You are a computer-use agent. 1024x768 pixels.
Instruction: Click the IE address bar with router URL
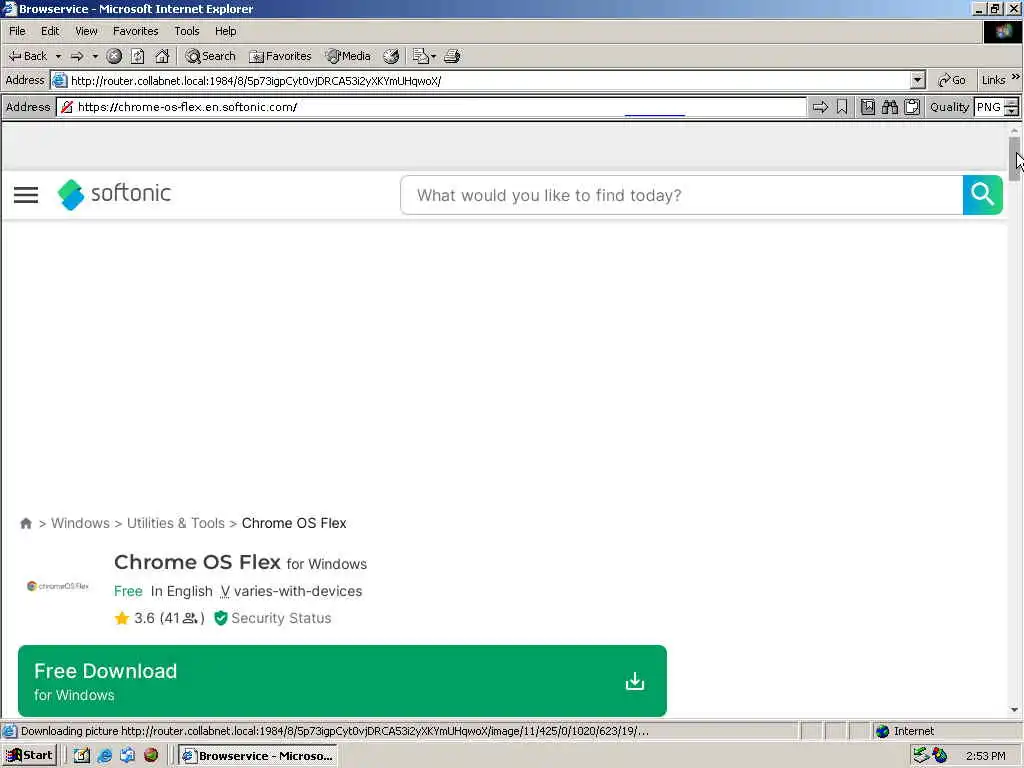(488, 80)
